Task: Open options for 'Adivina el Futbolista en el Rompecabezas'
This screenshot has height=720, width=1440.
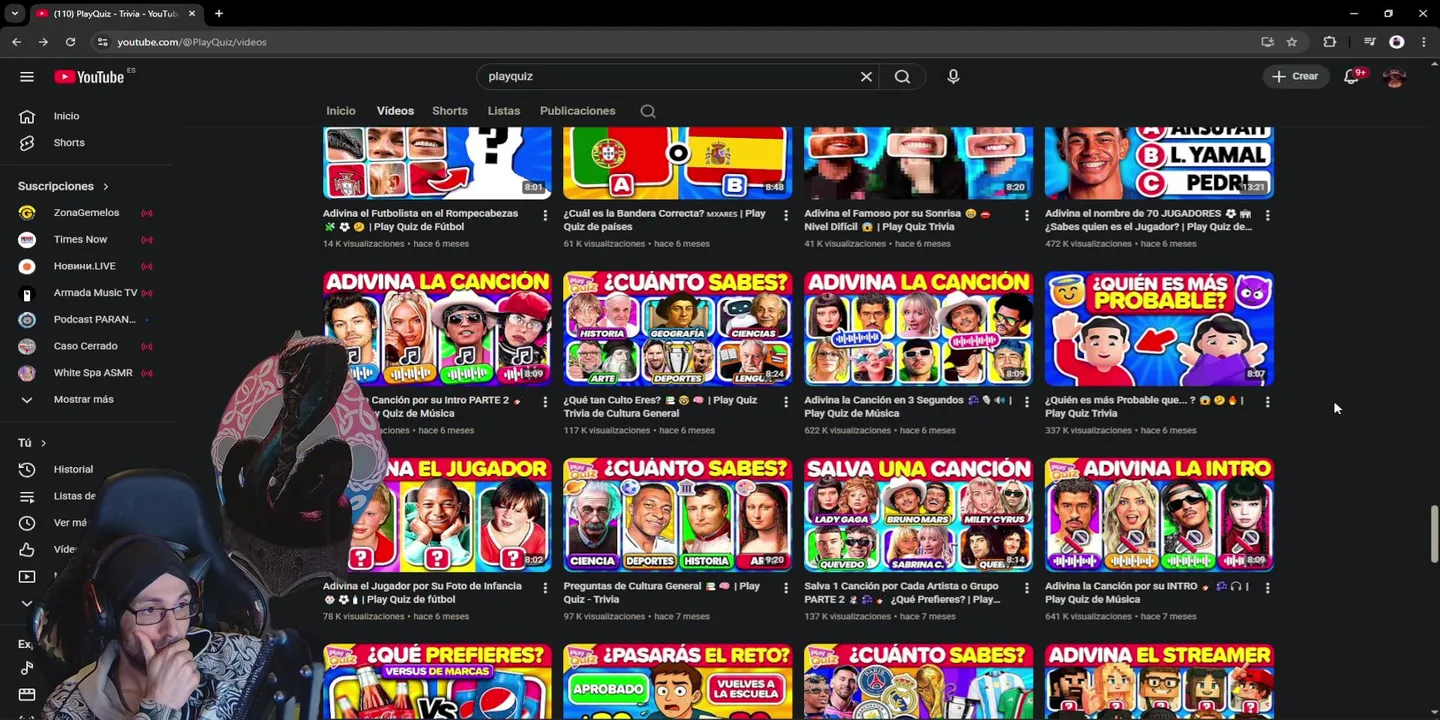Action: pos(545,215)
